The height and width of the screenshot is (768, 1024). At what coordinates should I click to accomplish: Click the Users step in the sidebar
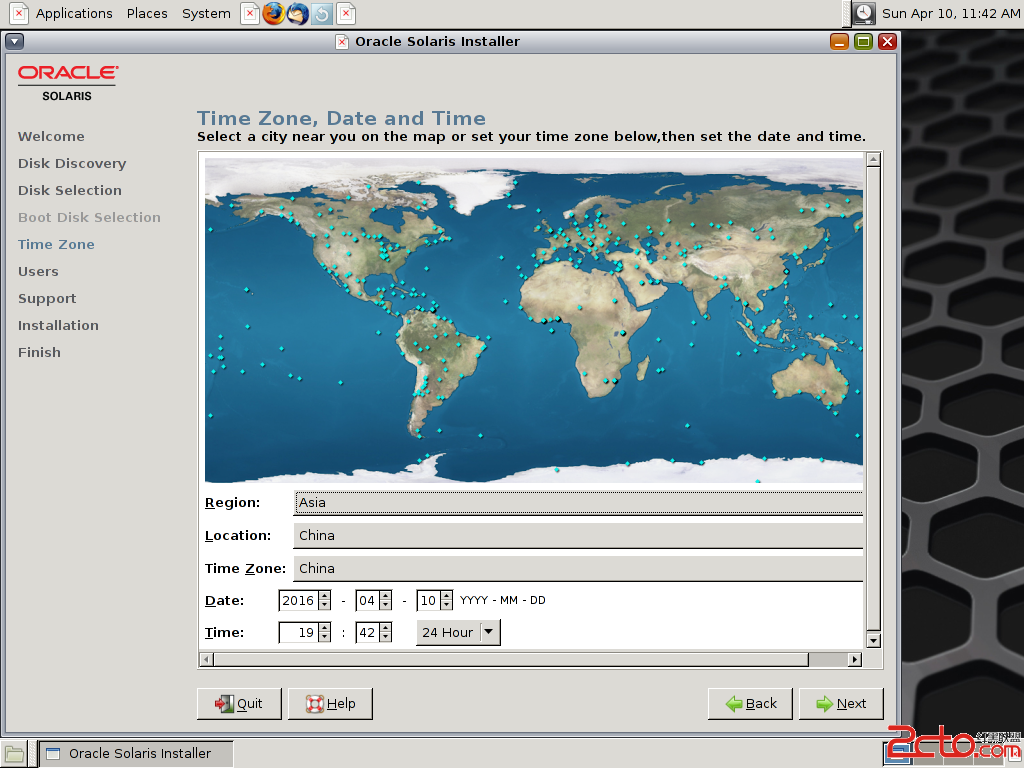38,271
